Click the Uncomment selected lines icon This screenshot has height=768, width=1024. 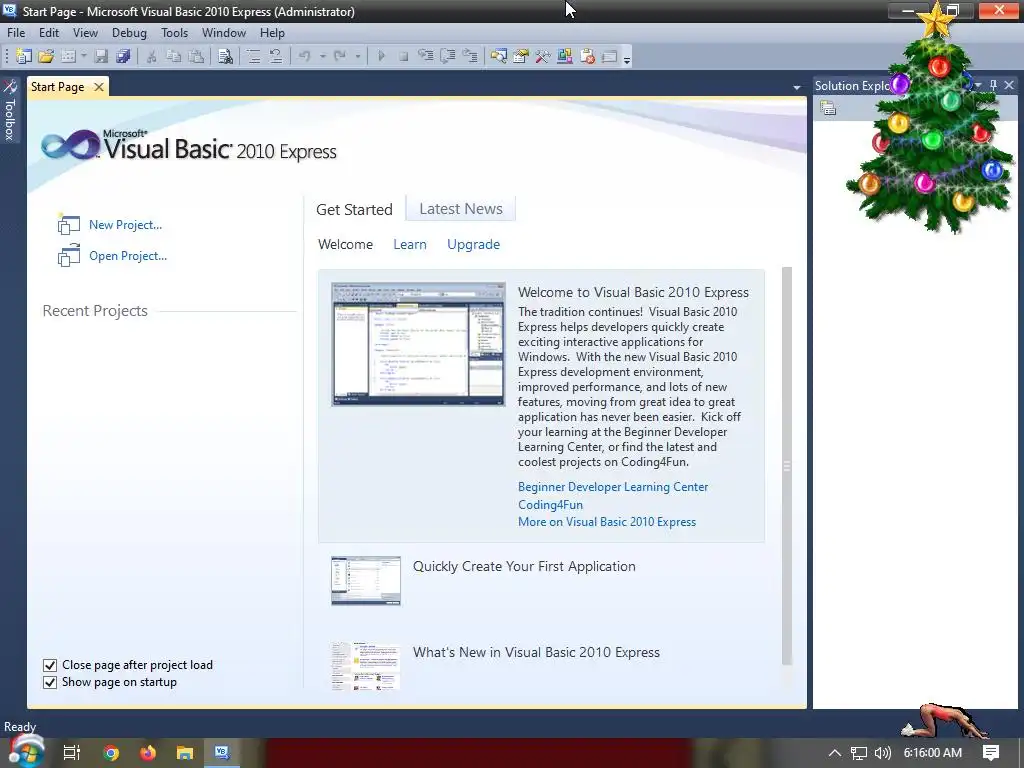(x=276, y=56)
